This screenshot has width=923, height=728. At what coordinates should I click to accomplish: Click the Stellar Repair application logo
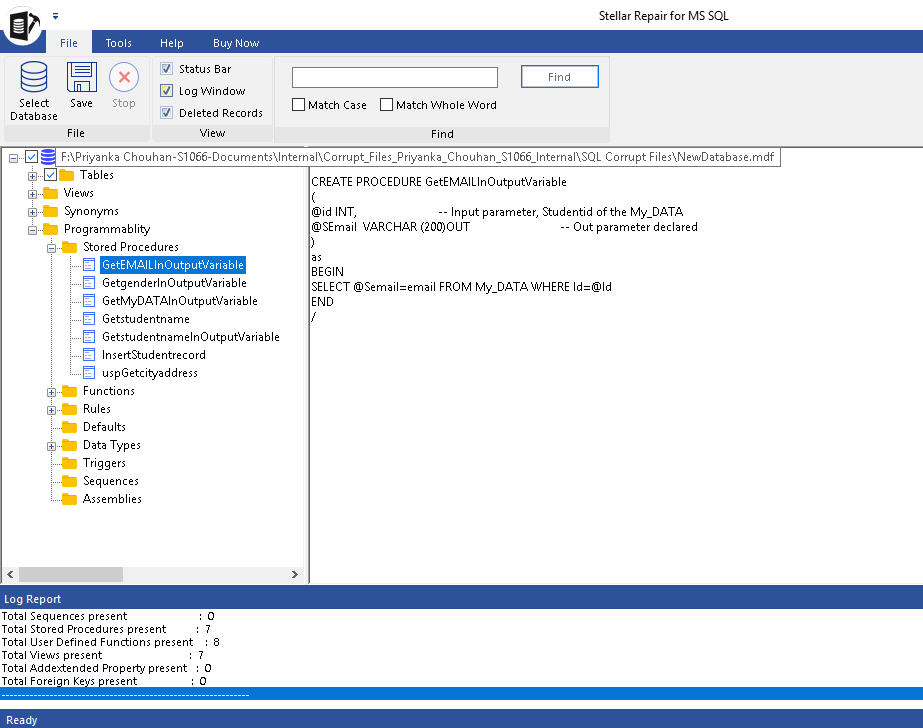coord(22,25)
